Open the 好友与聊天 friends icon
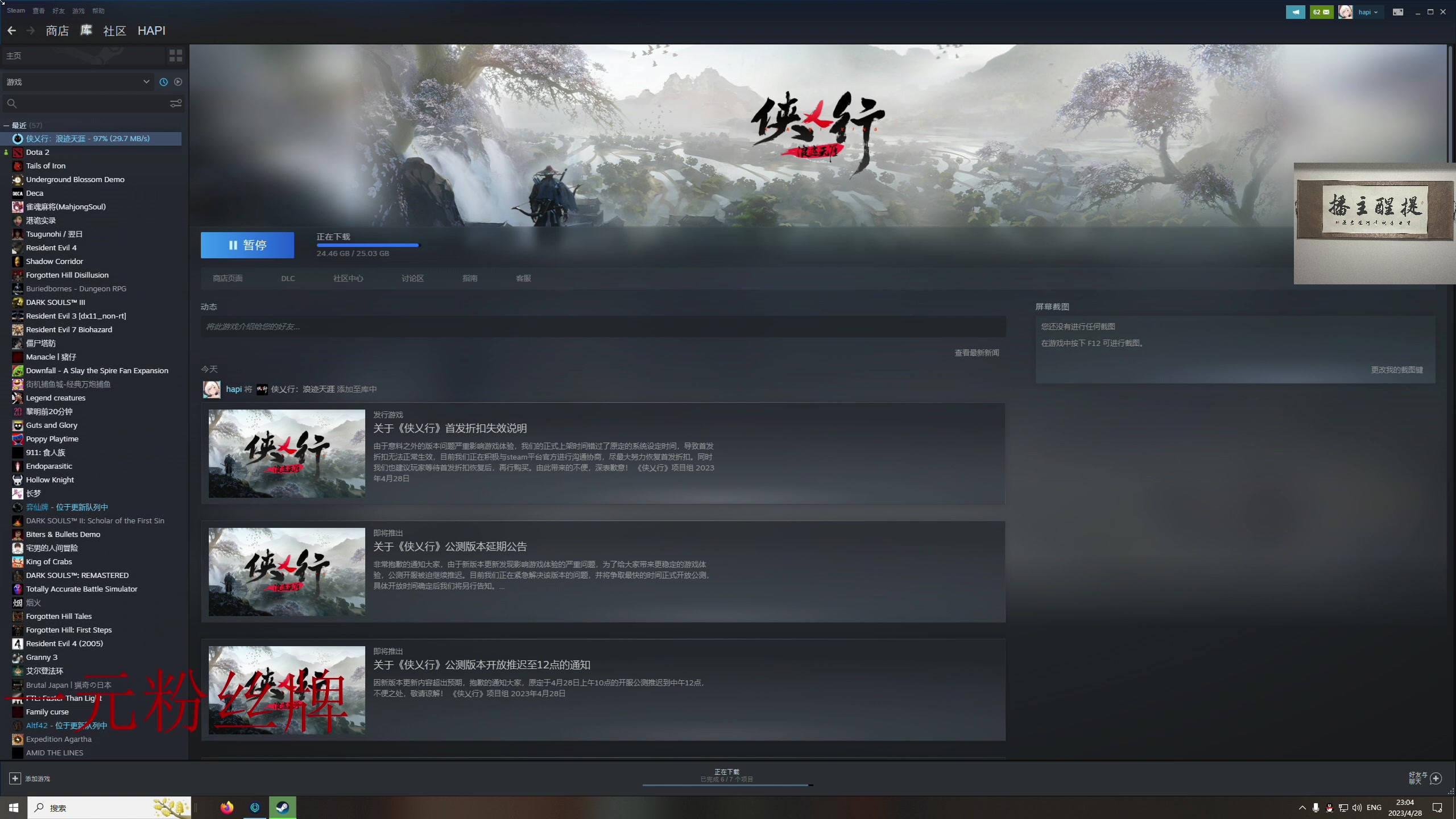 1436,778
